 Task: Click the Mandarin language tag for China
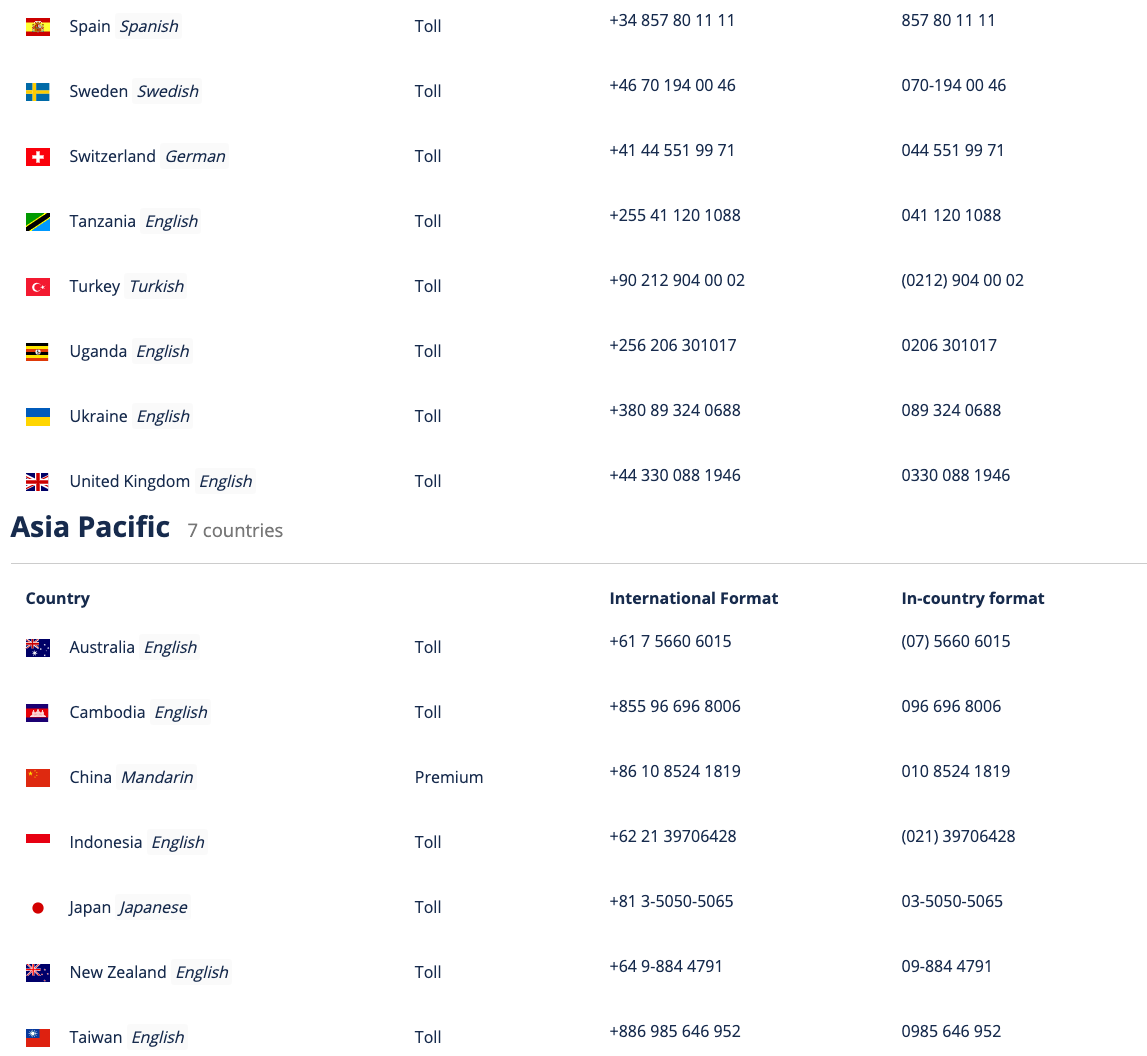(157, 777)
